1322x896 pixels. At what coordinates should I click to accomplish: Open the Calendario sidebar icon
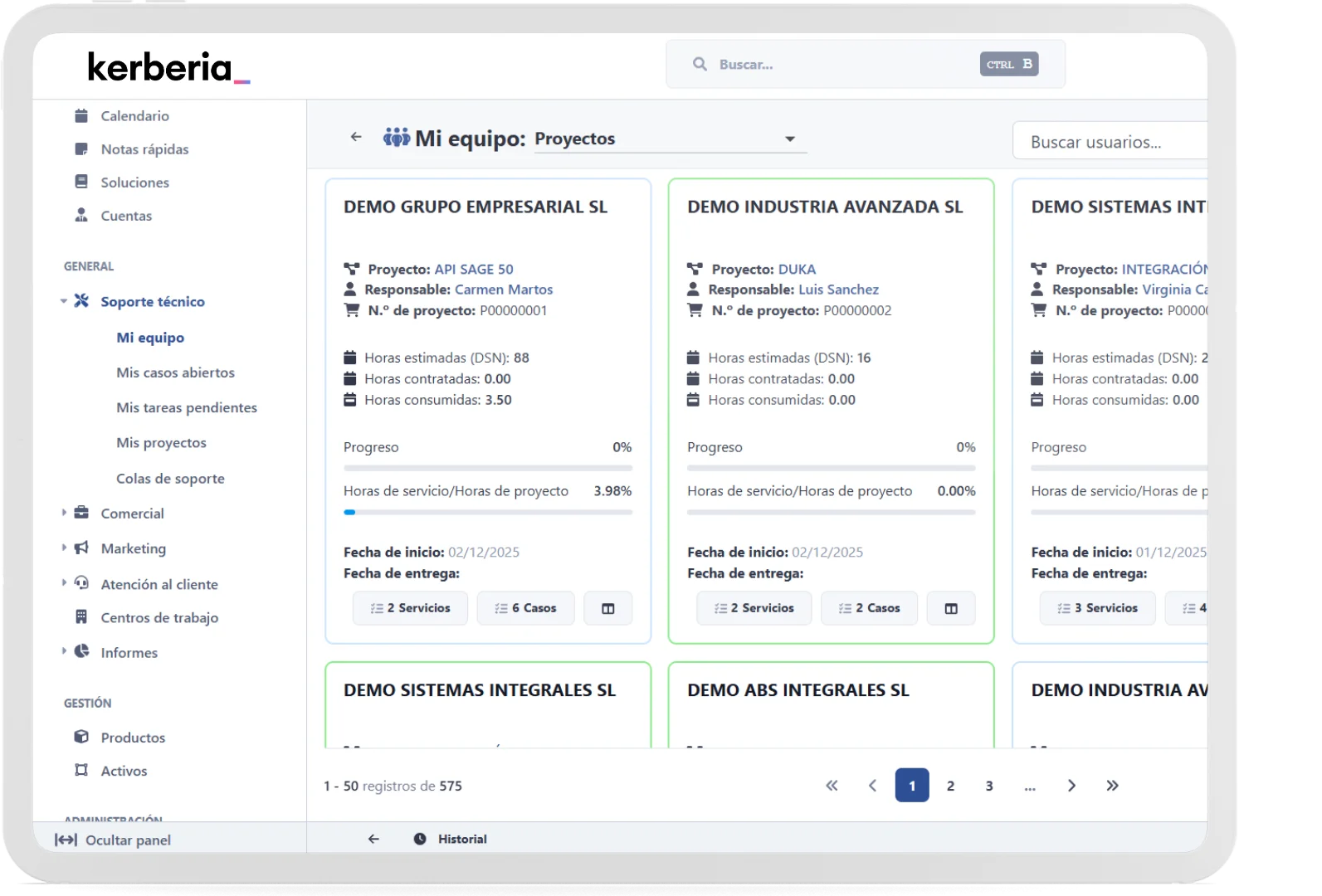(x=81, y=115)
